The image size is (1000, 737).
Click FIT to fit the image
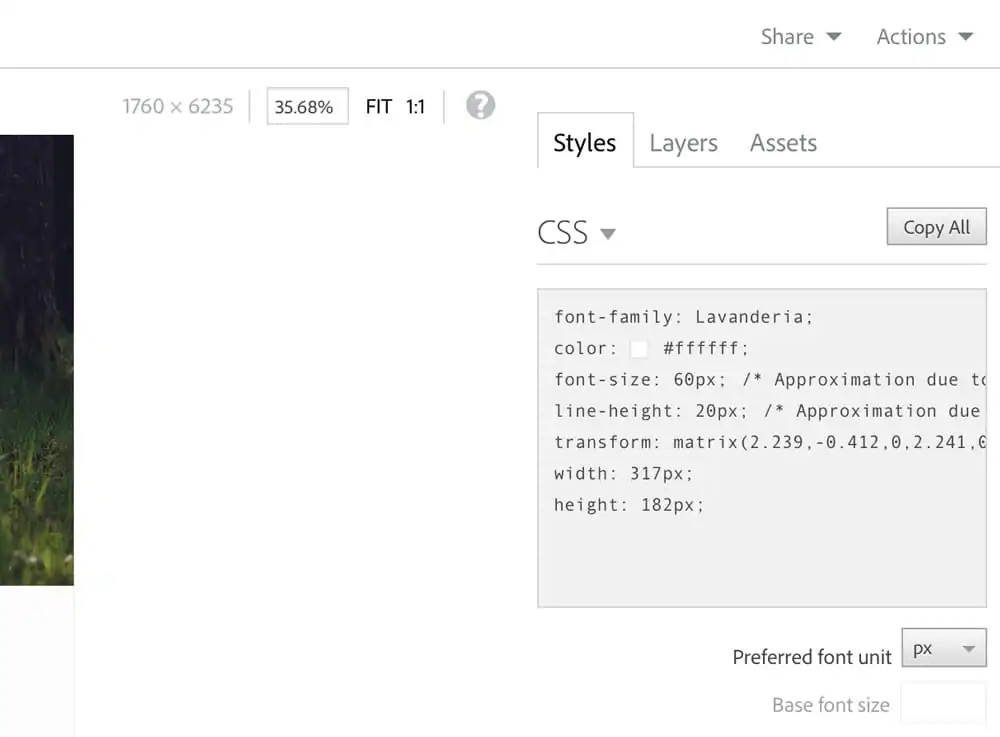tap(379, 106)
